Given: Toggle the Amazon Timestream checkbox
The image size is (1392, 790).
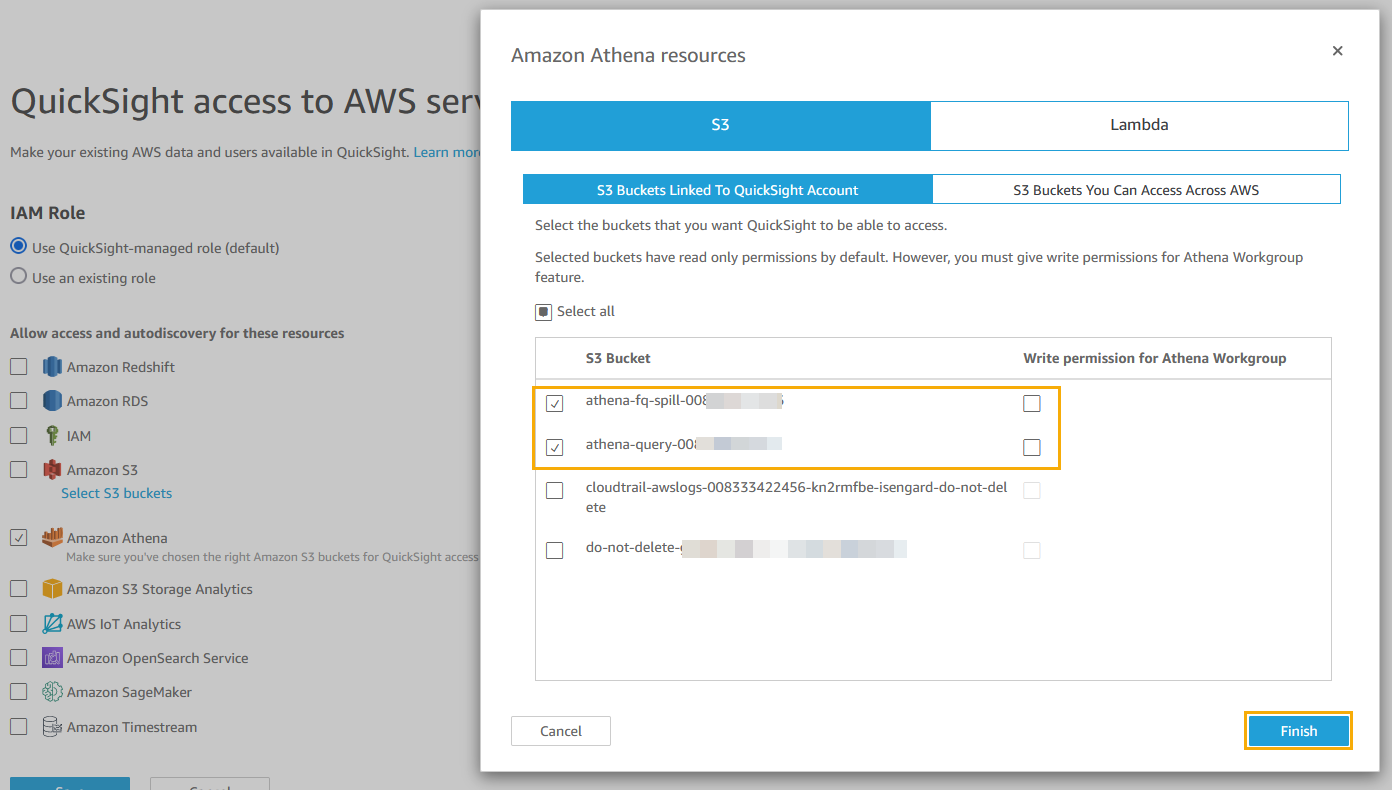Looking at the screenshot, I should [x=18, y=727].
